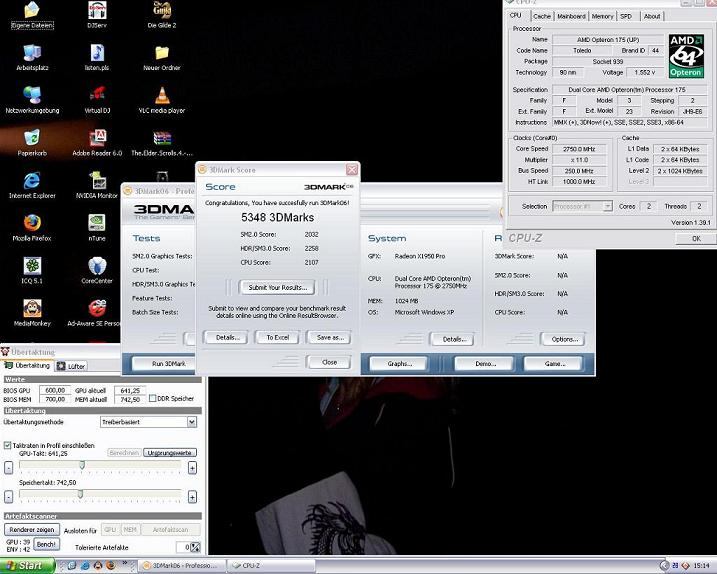
Task: Switch to the CPU-Z taskbar button
Action: [271, 566]
